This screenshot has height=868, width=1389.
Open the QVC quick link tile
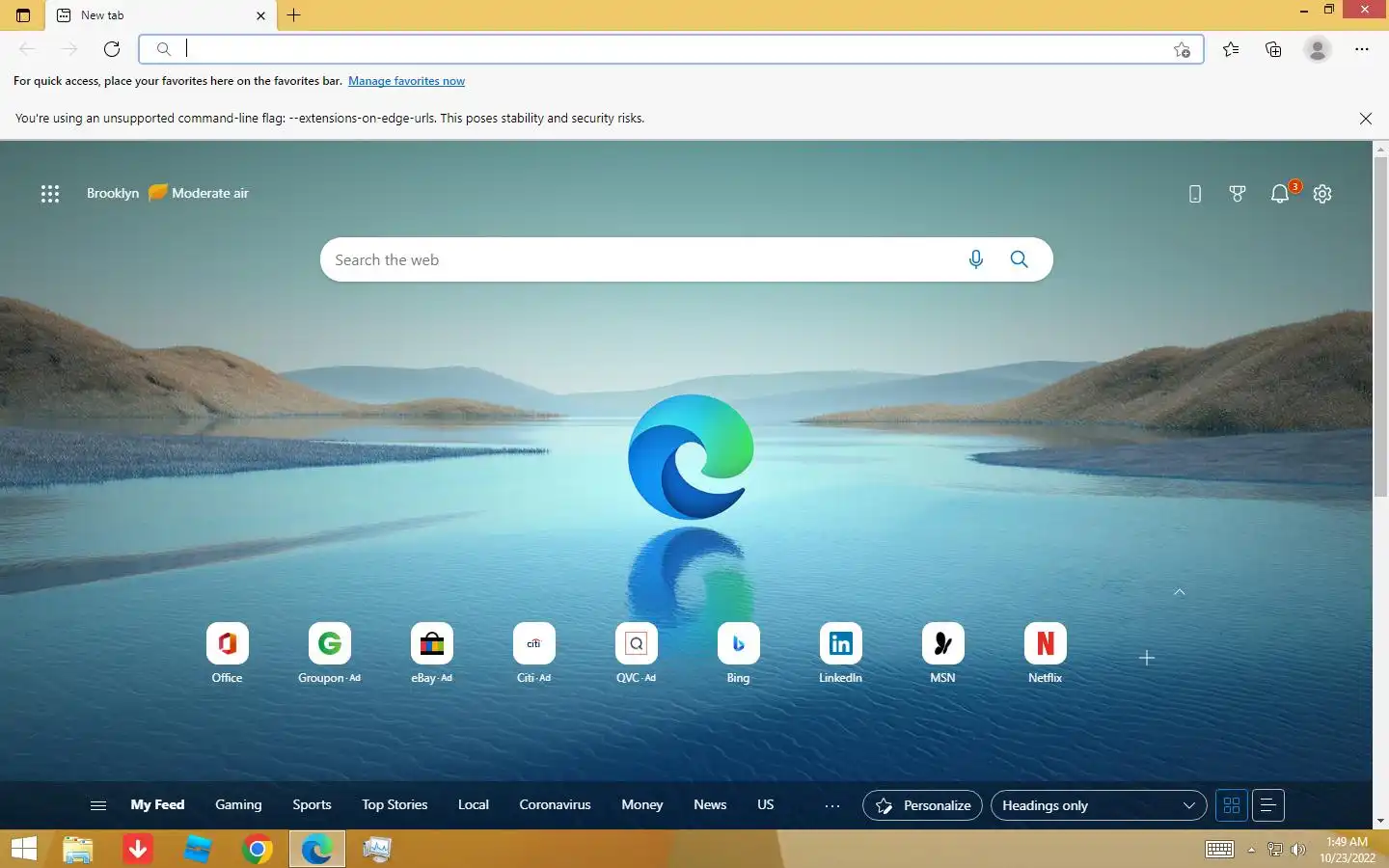[x=637, y=654]
